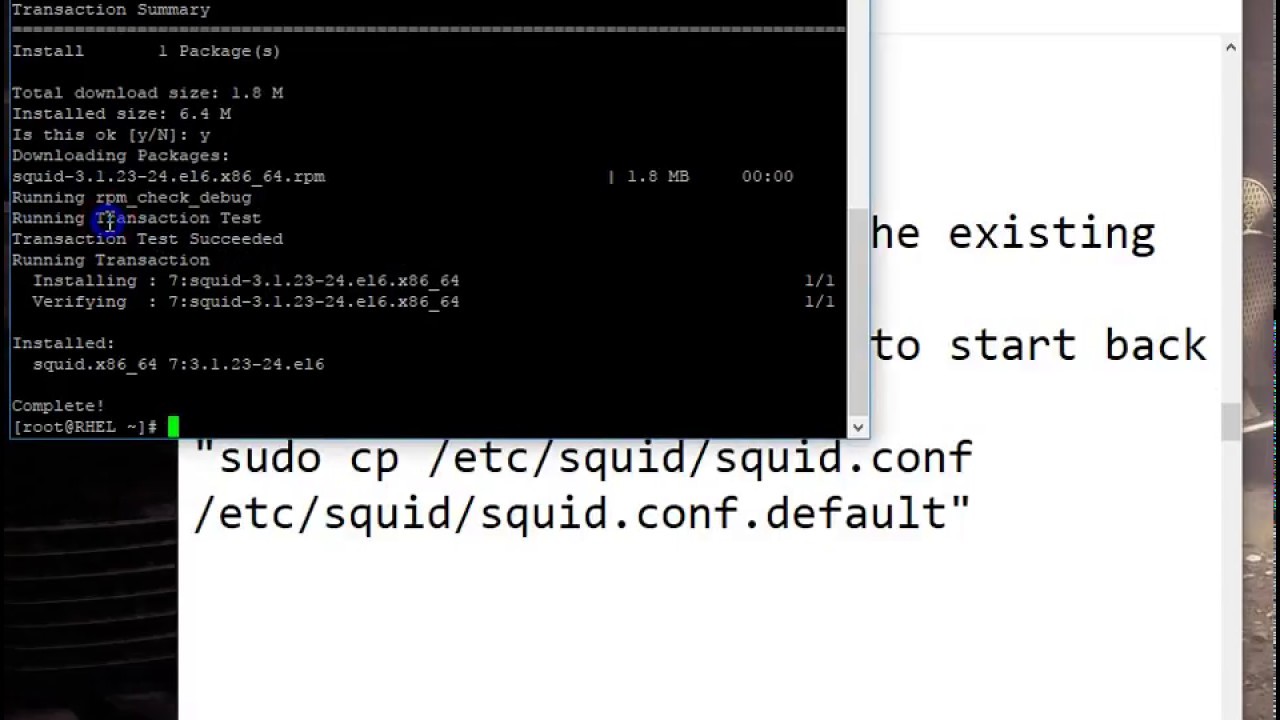The width and height of the screenshot is (1280, 720).
Task: Click the word 'existing' in the document
Action: (1051, 234)
